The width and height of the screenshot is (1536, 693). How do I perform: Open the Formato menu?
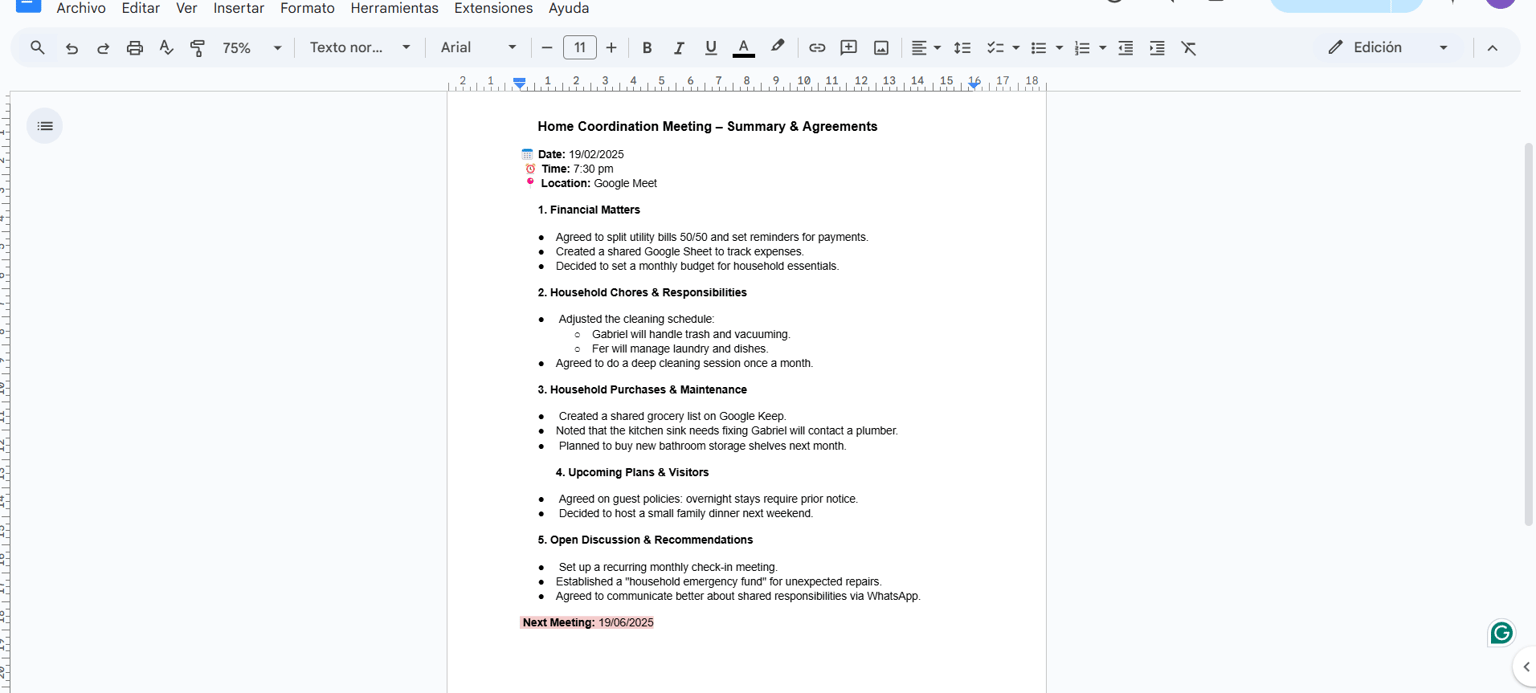click(x=307, y=8)
